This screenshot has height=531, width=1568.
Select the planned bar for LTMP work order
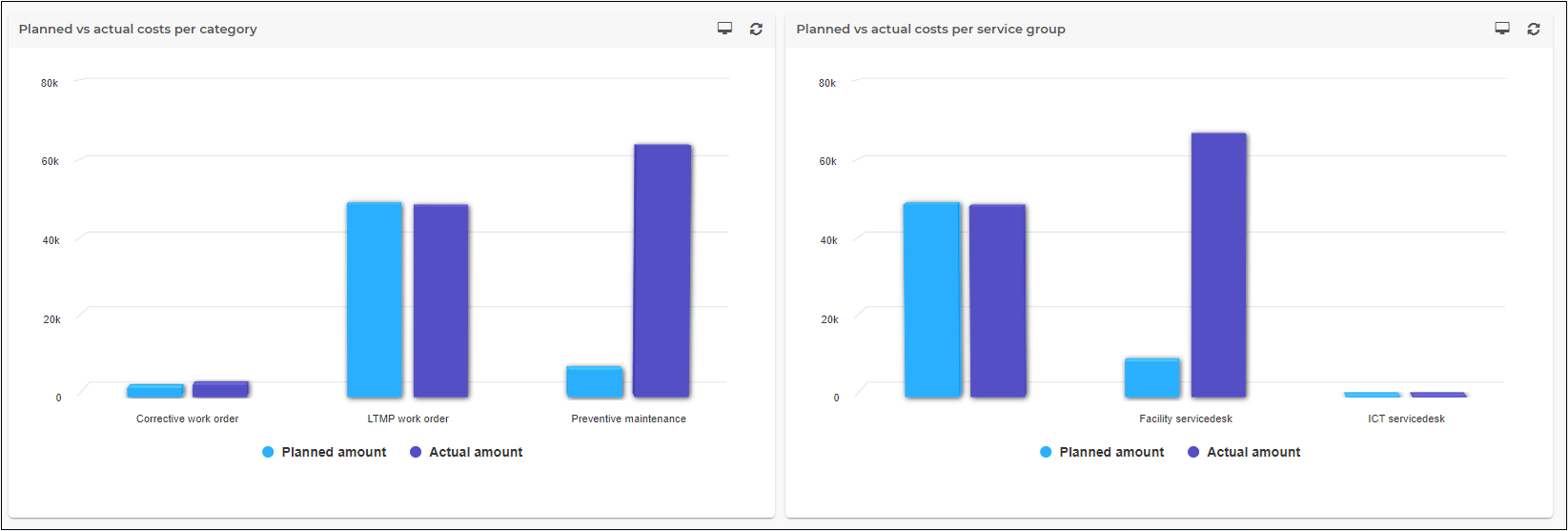[375, 299]
